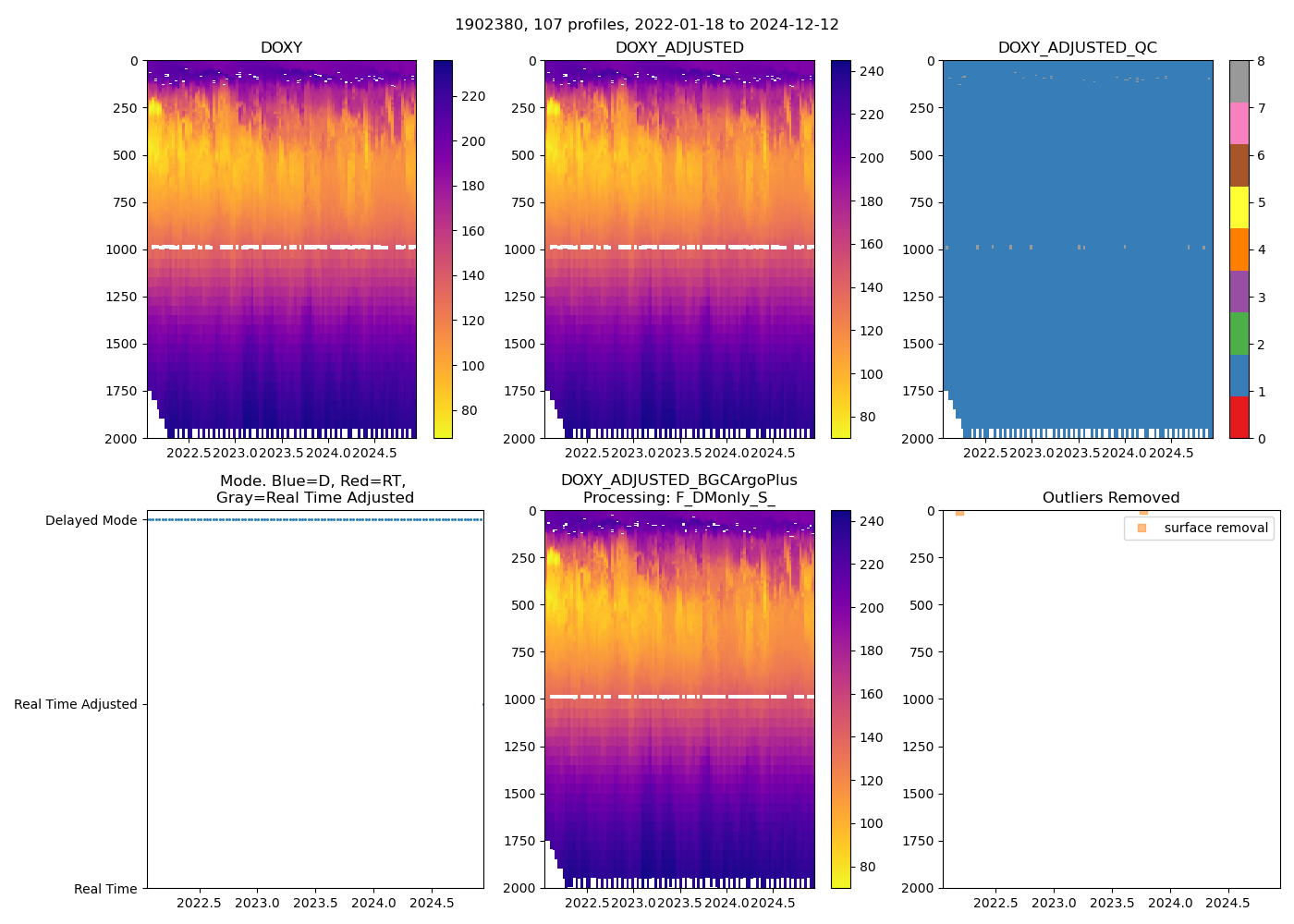Click the figure heading with float ID 1902380

coord(647,25)
